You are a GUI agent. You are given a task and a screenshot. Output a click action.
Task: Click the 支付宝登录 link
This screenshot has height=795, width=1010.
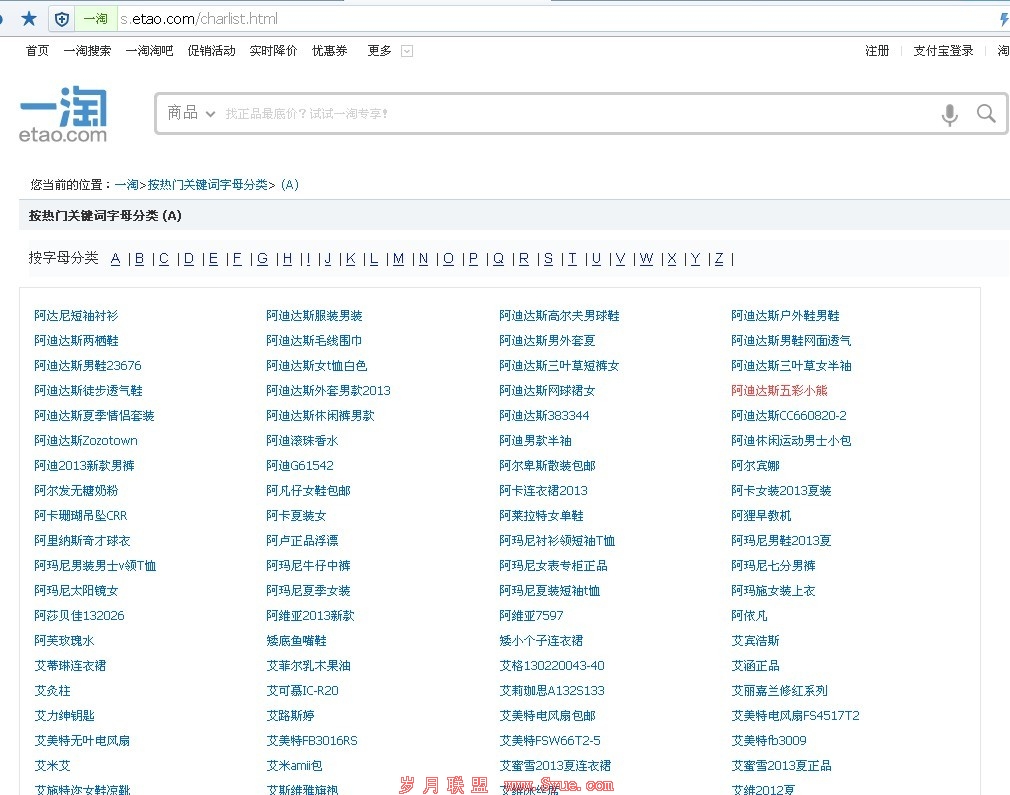click(x=942, y=51)
